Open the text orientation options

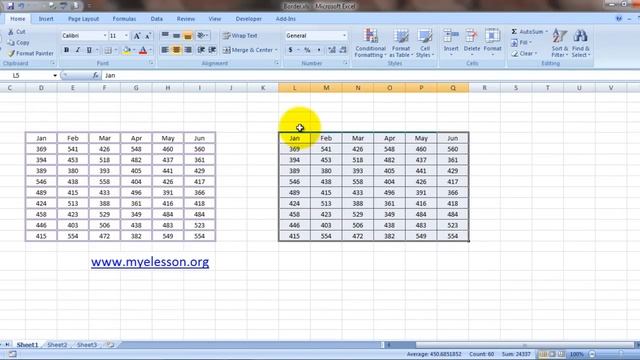tap(202, 36)
